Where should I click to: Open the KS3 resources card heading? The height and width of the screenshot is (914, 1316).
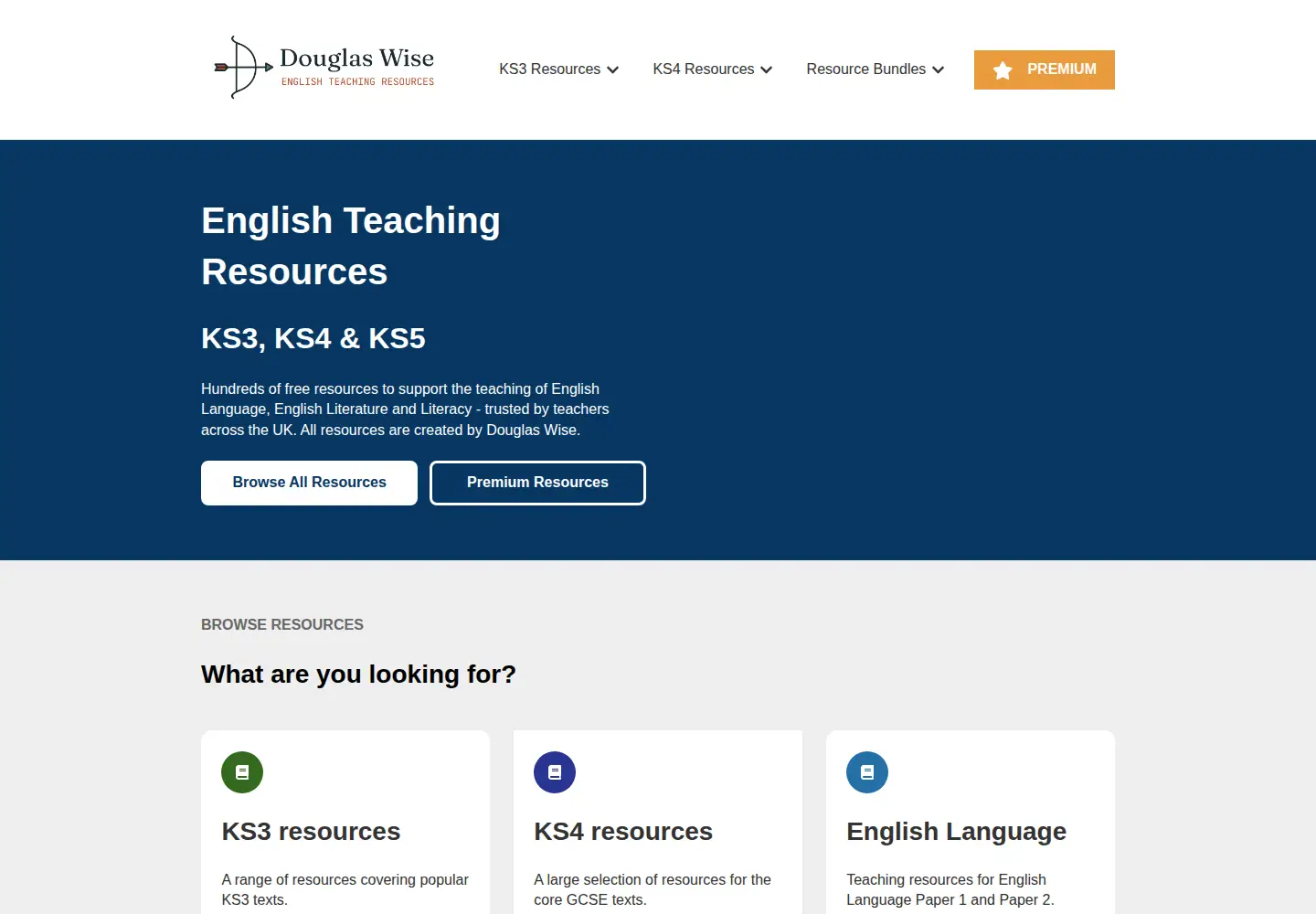pos(311,832)
